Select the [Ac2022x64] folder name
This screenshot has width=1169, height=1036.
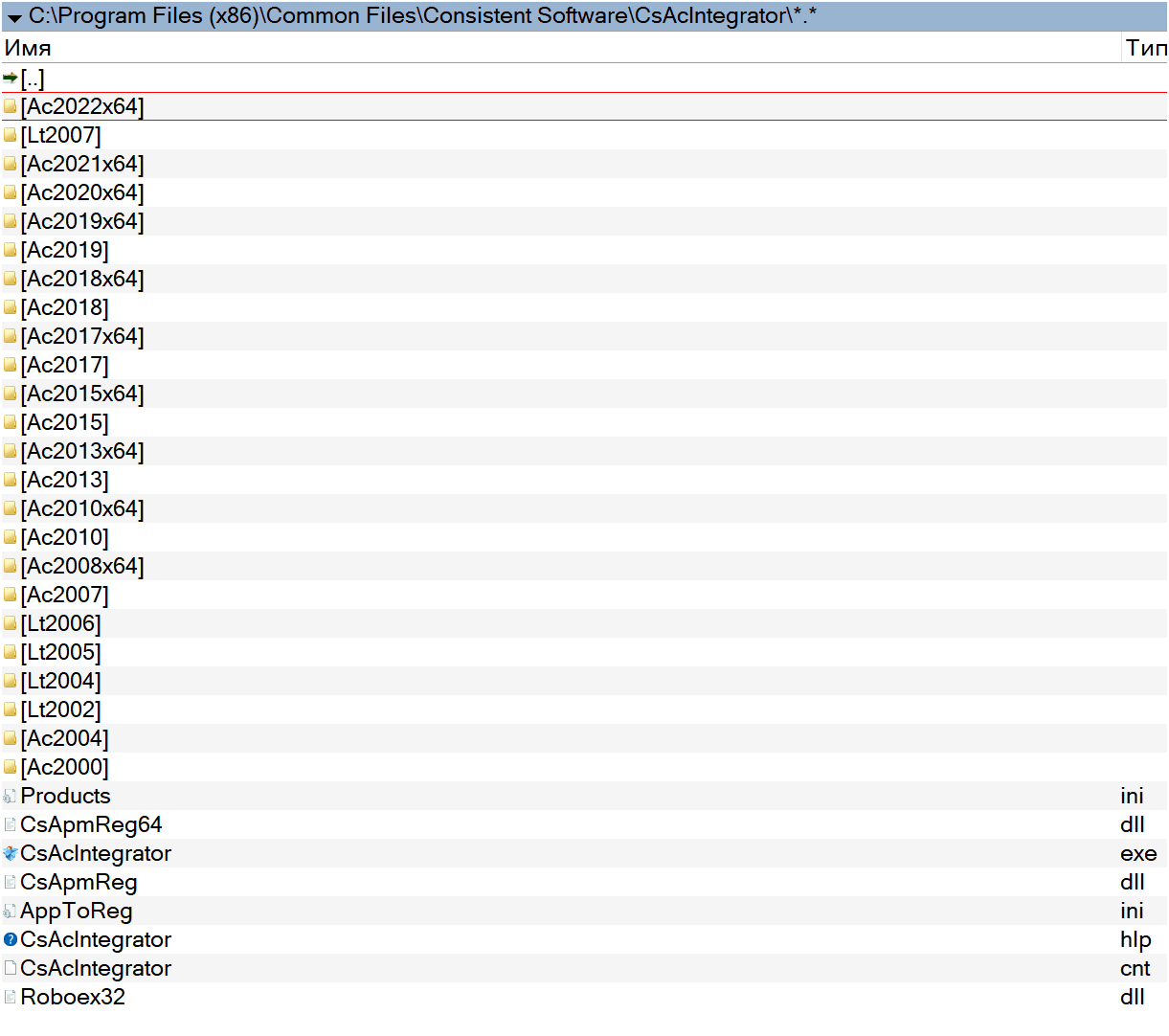(x=82, y=106)
